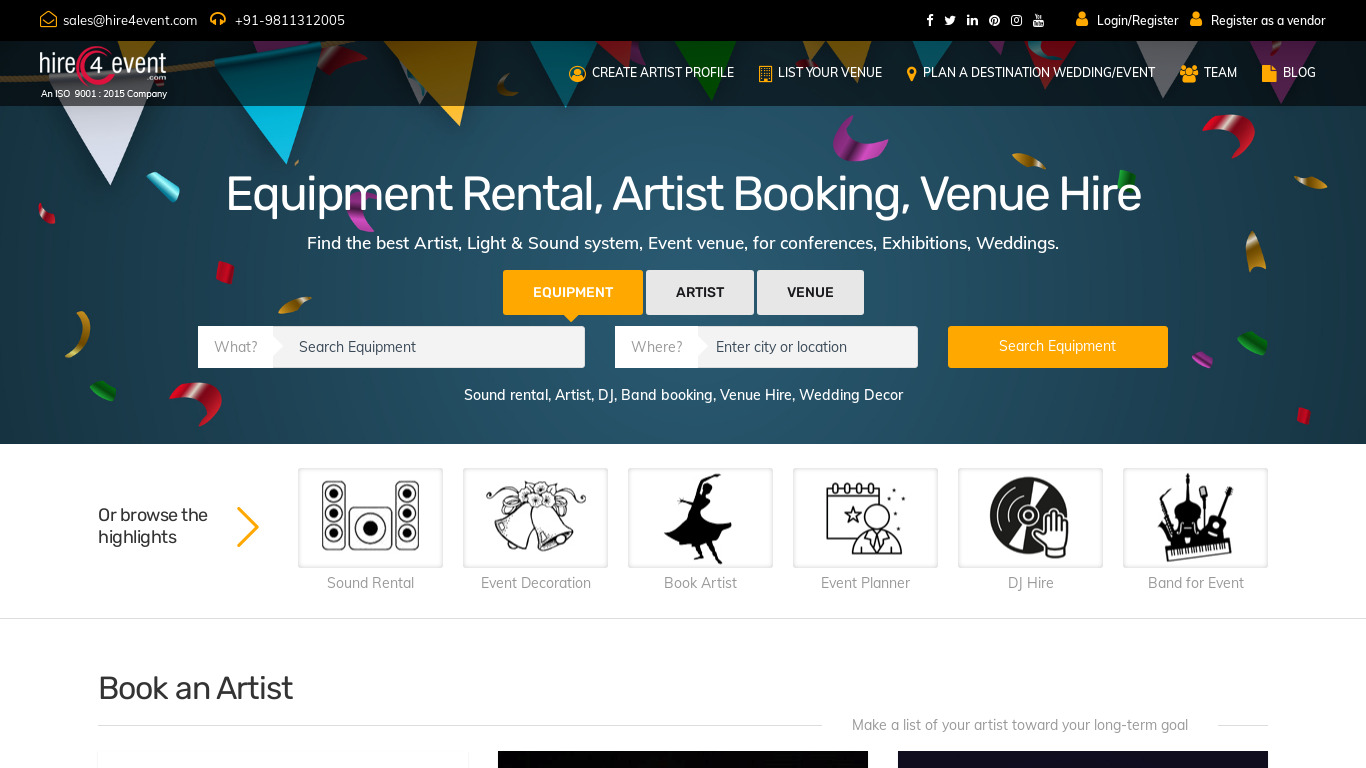Open the Blog menu item

pyautogui.click(x=1288, y=73)
